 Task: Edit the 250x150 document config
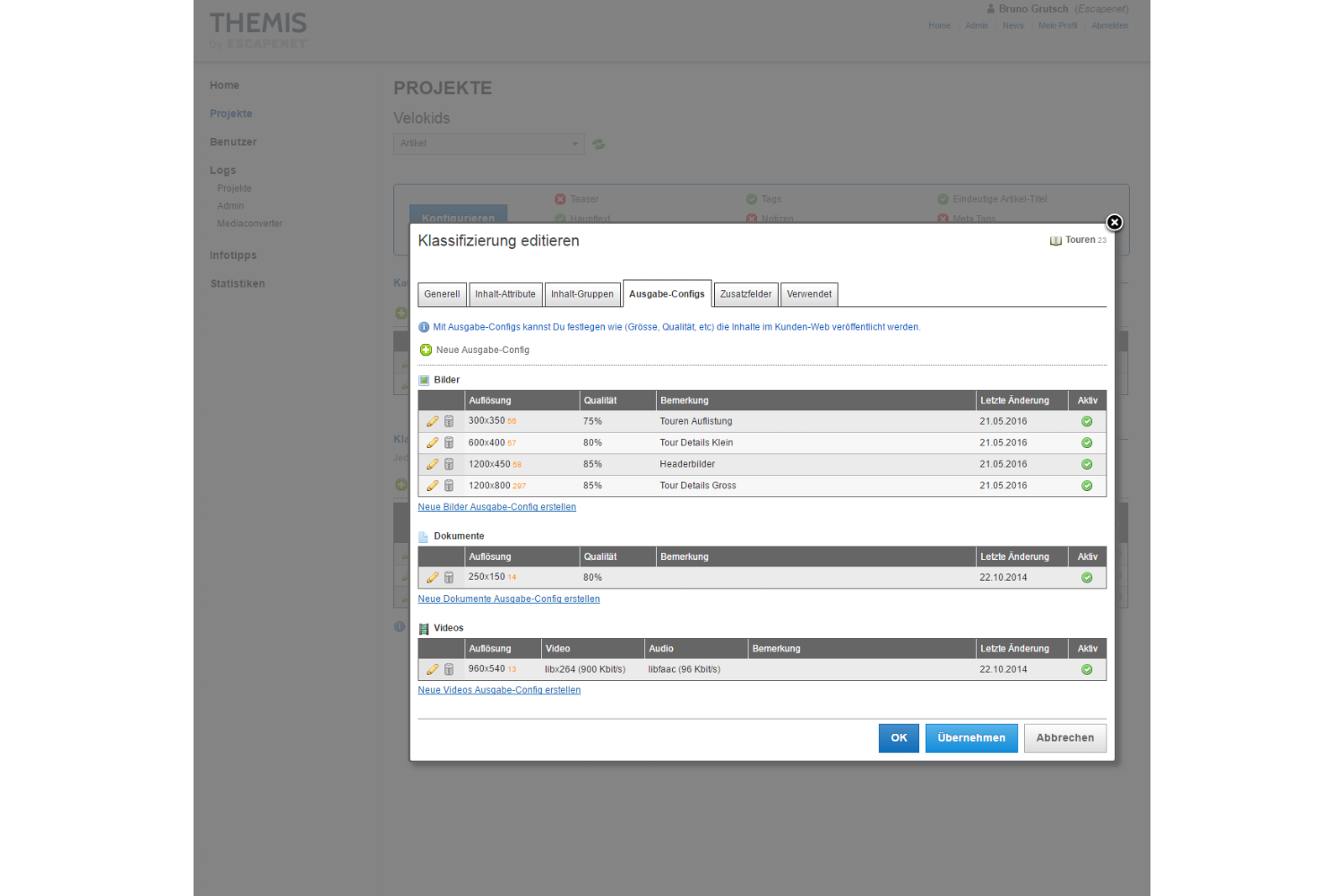432,578
